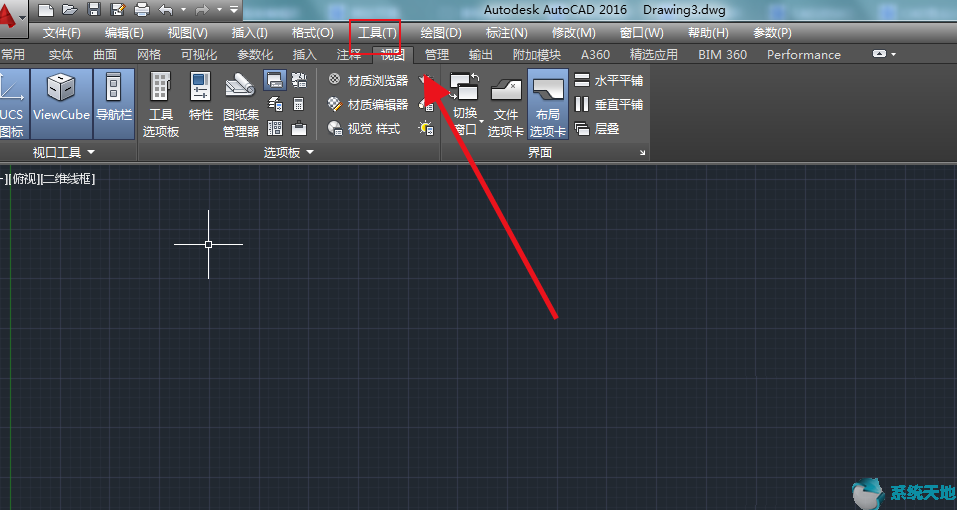Open the 修改(M) menu

coord(574,32)
